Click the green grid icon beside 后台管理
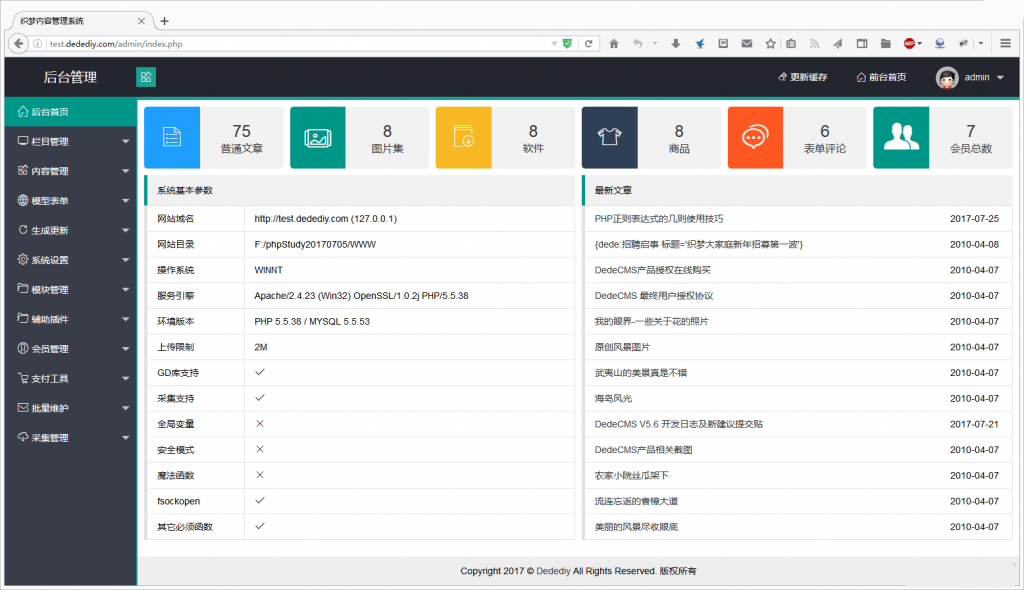The image size is (1024, 590). pos(145,77)
